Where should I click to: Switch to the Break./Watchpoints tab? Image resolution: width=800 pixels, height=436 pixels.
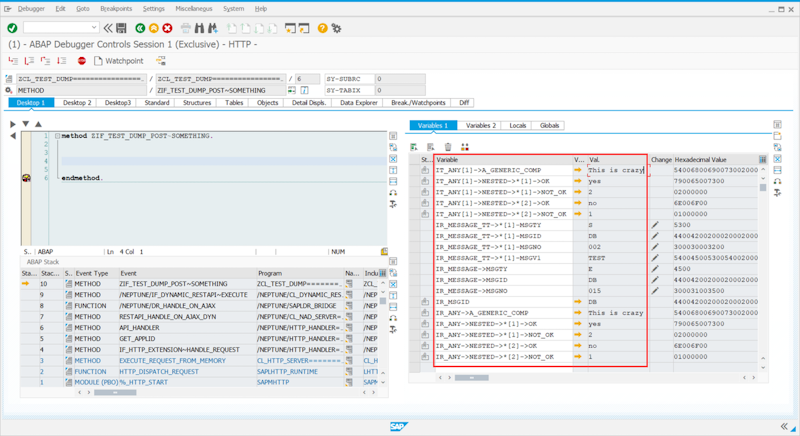(418, 102)
